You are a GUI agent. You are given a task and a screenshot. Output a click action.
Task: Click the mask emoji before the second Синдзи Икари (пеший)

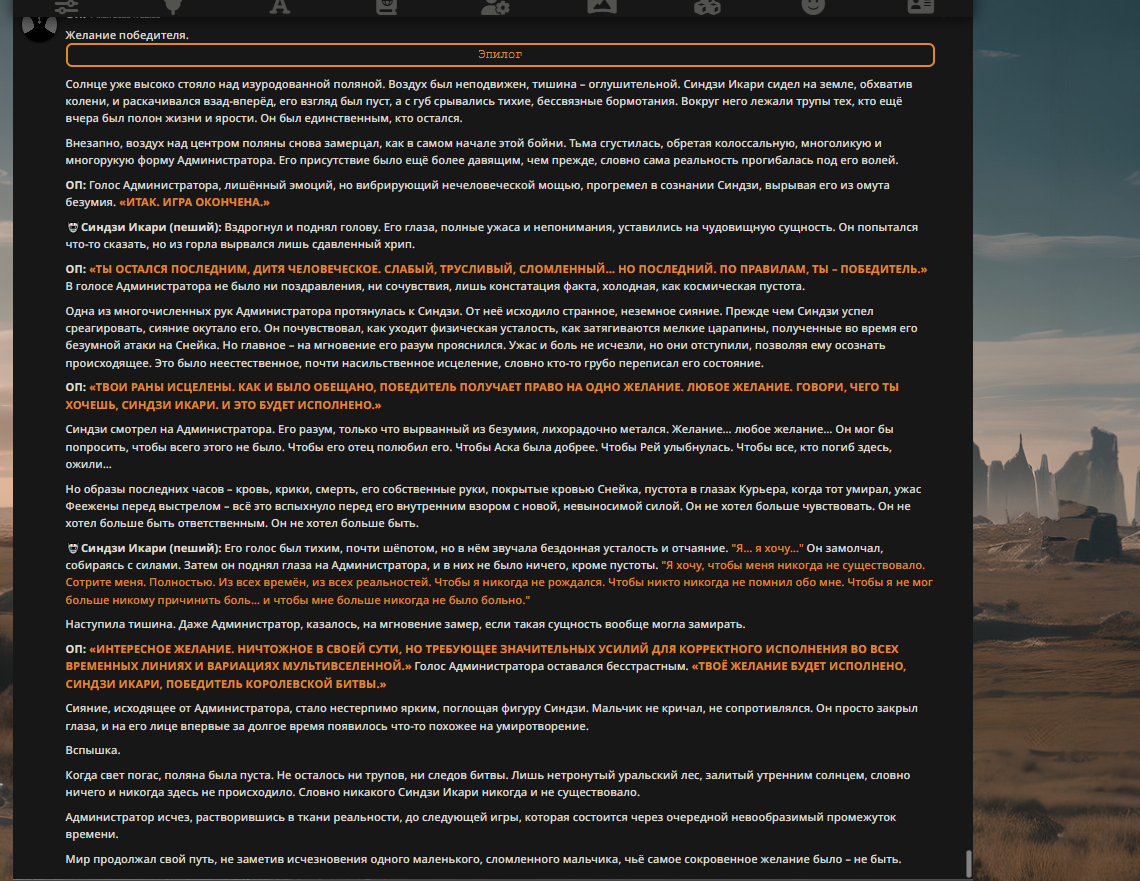pos(73,548)
